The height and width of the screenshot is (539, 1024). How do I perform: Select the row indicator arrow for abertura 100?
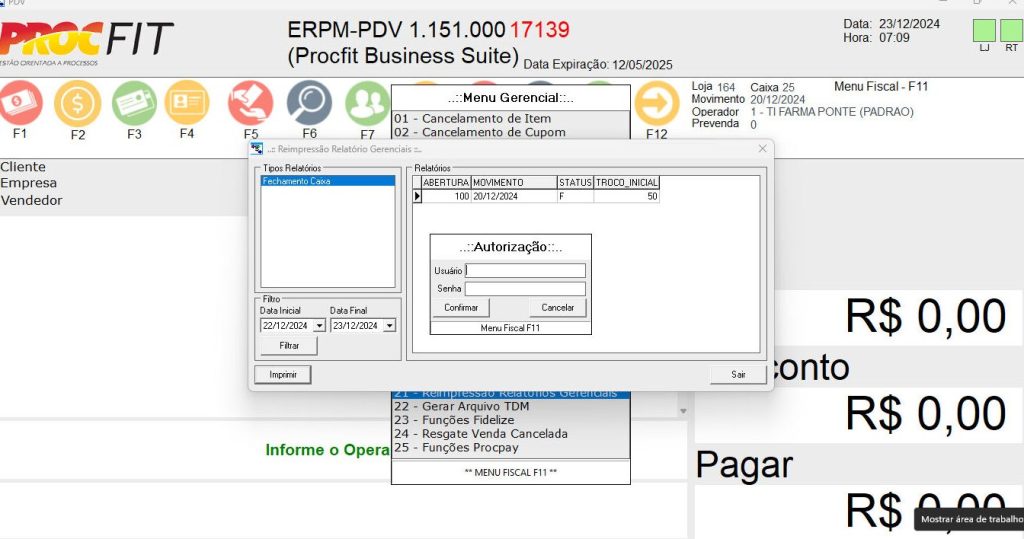coord(417,196)
